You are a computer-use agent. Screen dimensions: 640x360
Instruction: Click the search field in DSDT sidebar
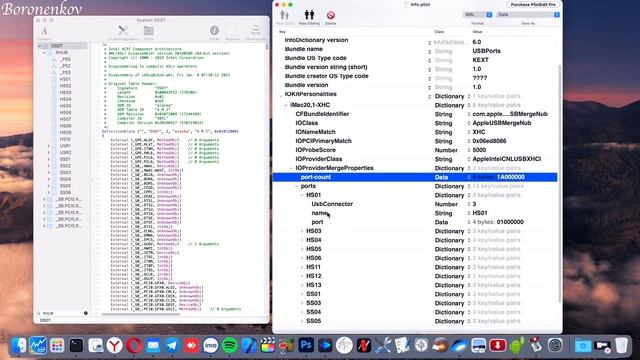point(61,313)
